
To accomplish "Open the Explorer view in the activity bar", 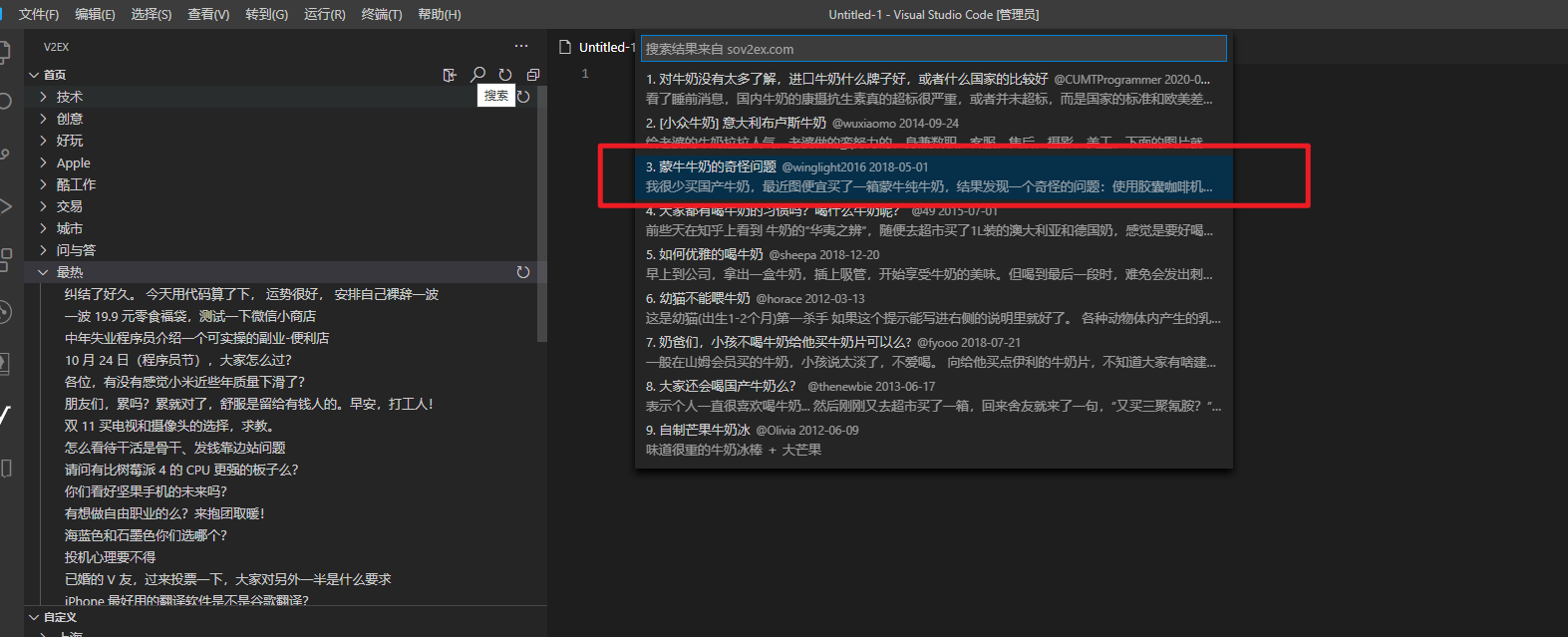I will 5,52.
